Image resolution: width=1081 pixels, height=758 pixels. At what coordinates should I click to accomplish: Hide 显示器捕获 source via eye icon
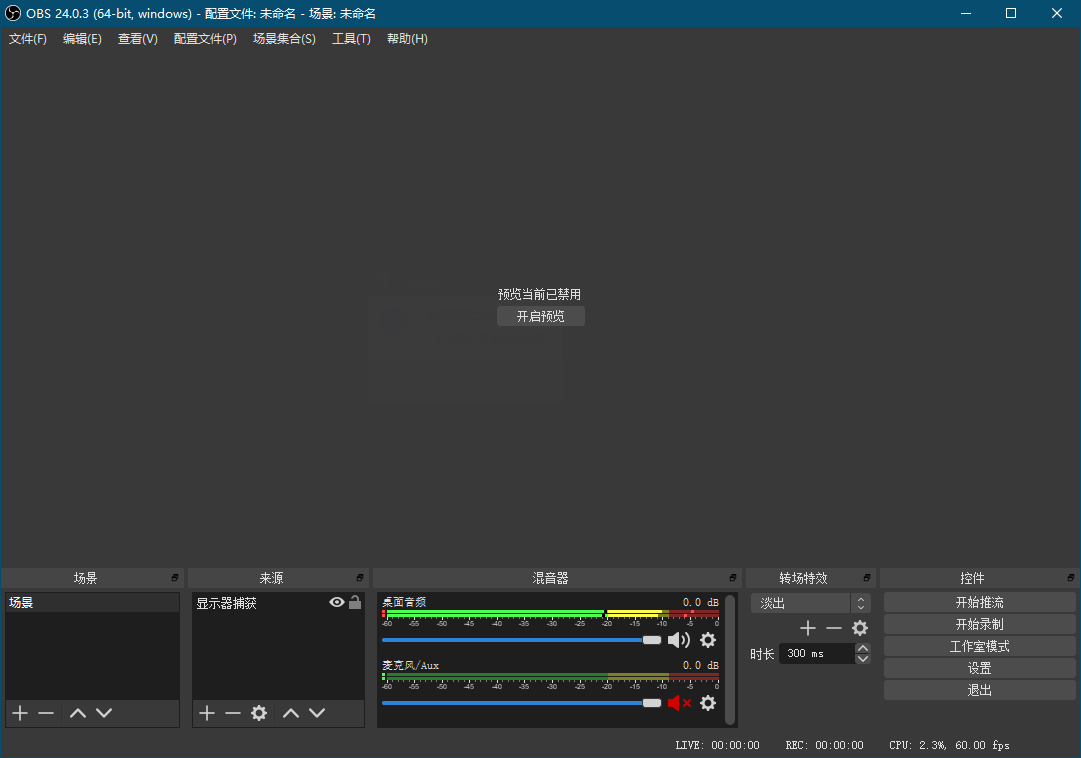pyautogui.click(x=336, y=602)
